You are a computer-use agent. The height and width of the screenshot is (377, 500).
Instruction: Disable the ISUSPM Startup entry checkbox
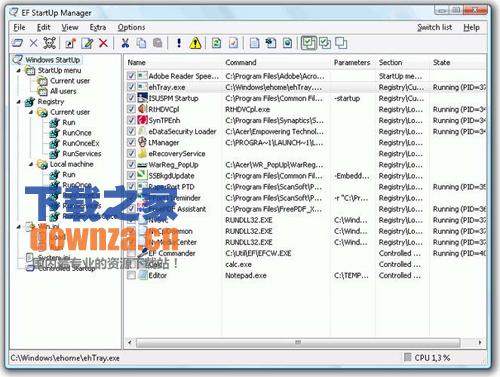(x=131, y=98)
